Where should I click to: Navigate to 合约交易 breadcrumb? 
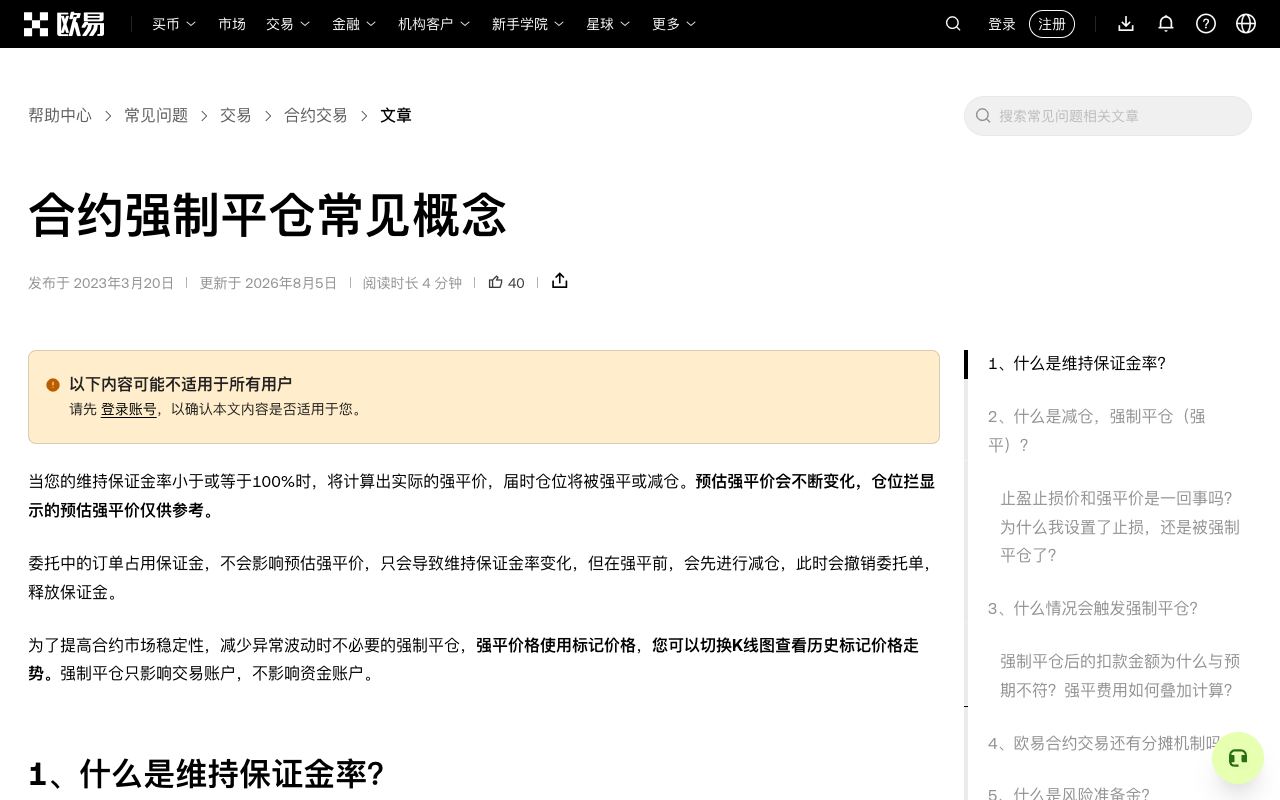tap(316, 116)
